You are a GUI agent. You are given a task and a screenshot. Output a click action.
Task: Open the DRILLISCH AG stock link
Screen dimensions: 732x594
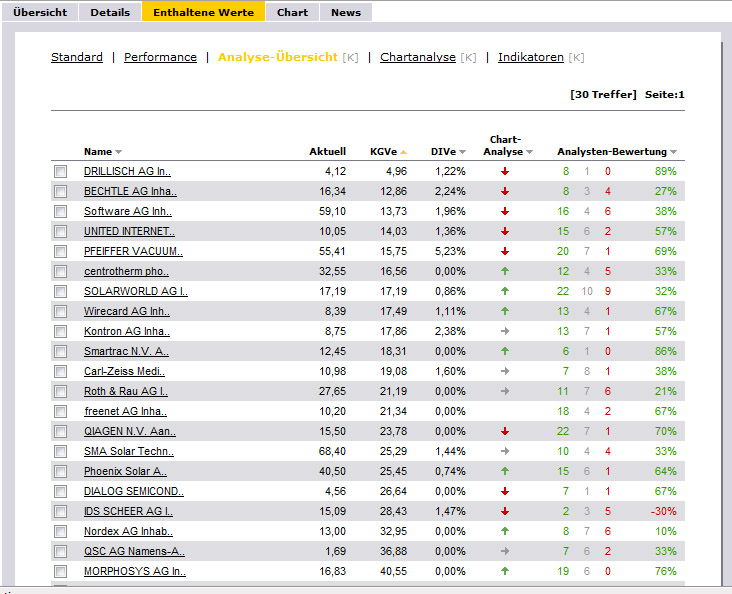(x=127, y=171)
